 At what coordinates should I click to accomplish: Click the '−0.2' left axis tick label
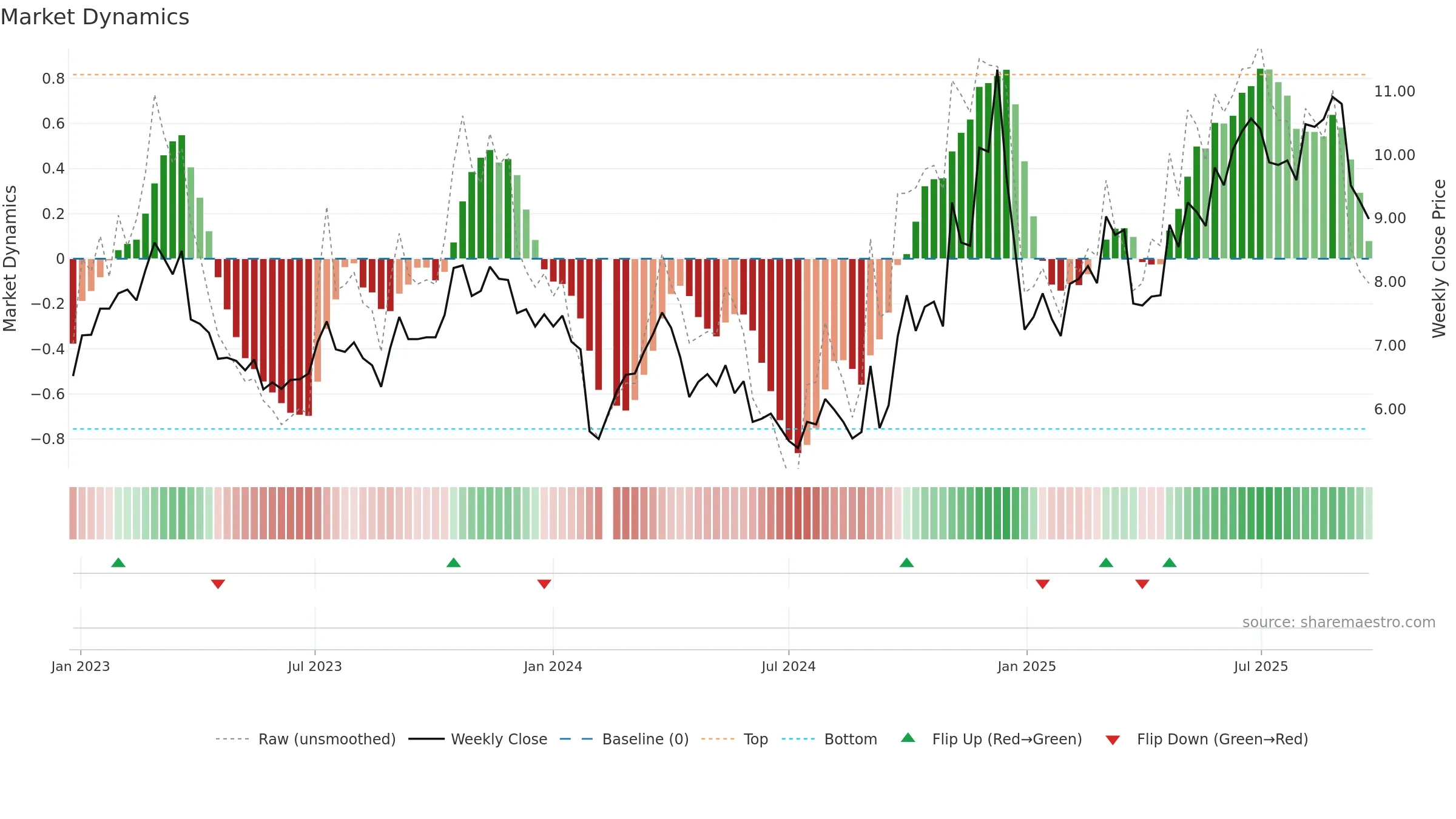coord(48,304)
